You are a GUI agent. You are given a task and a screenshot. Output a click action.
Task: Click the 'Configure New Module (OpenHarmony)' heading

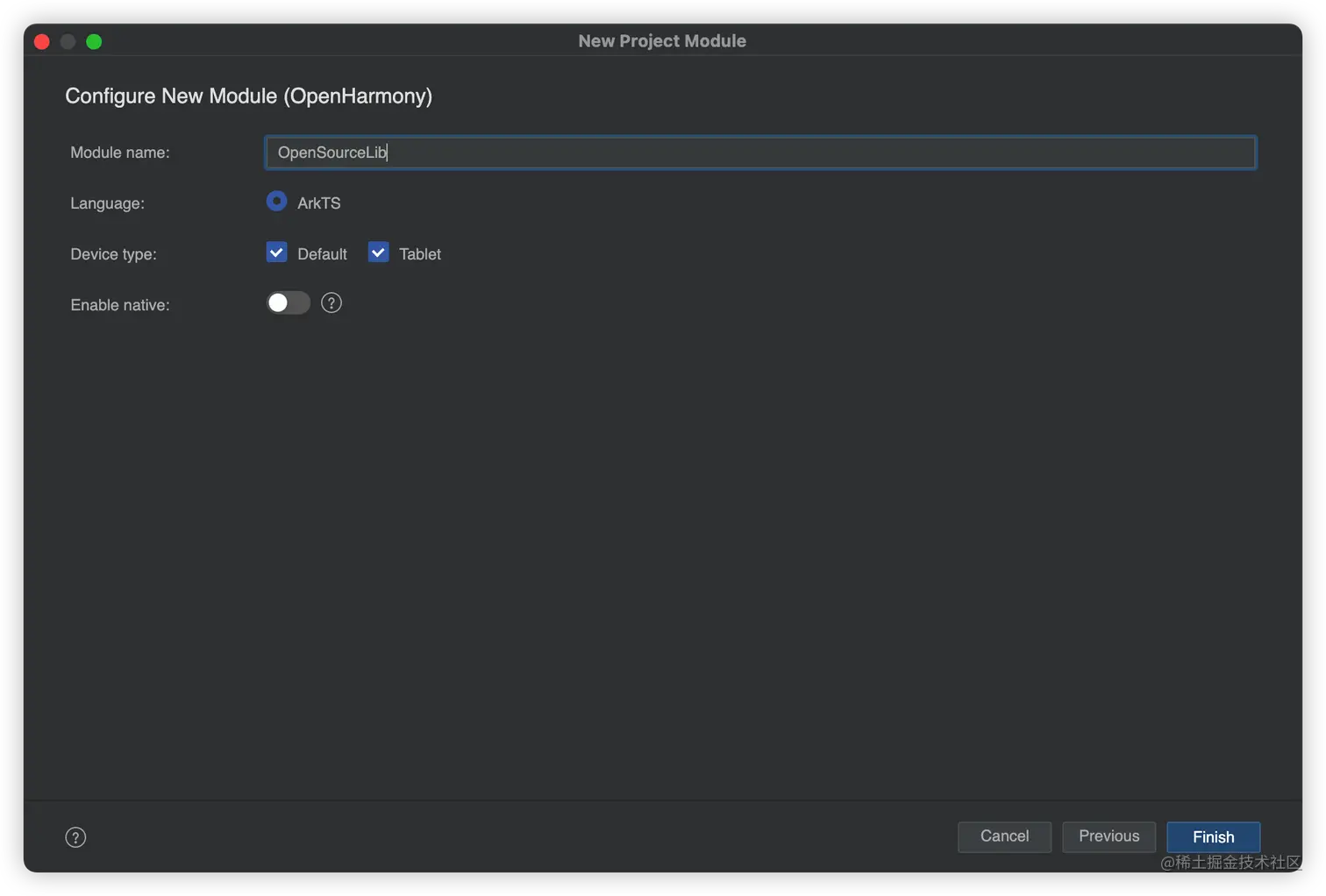pyautogui.click(x=249, y=96)
